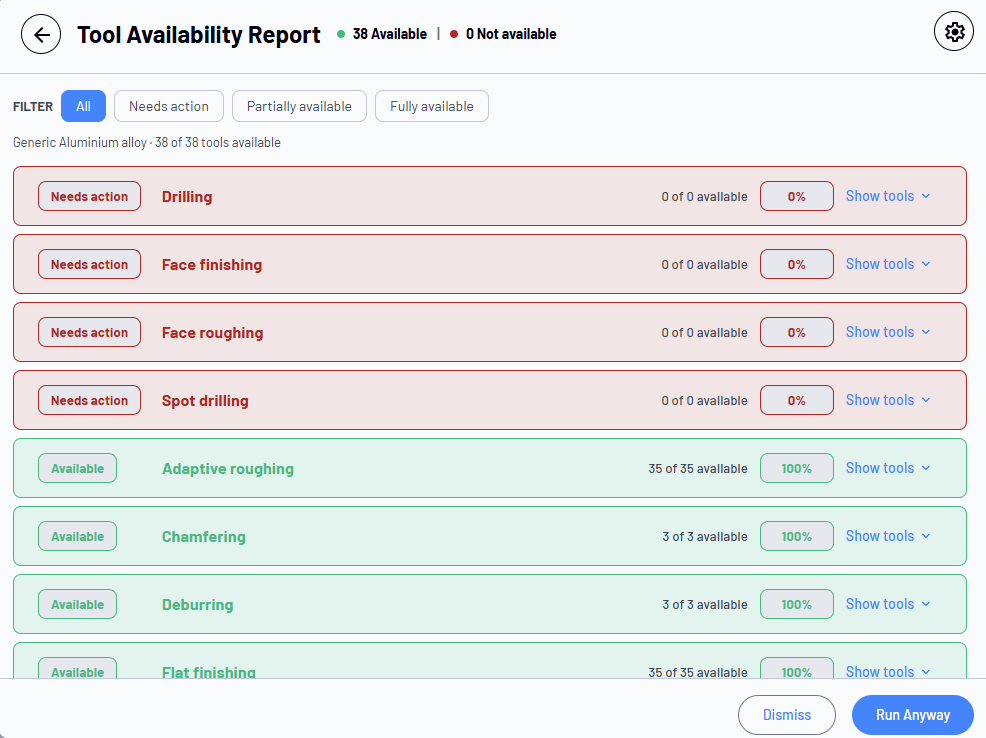986x738 pixels.
Task: Filter by Partially available
Action: click(x=299, y=106)
